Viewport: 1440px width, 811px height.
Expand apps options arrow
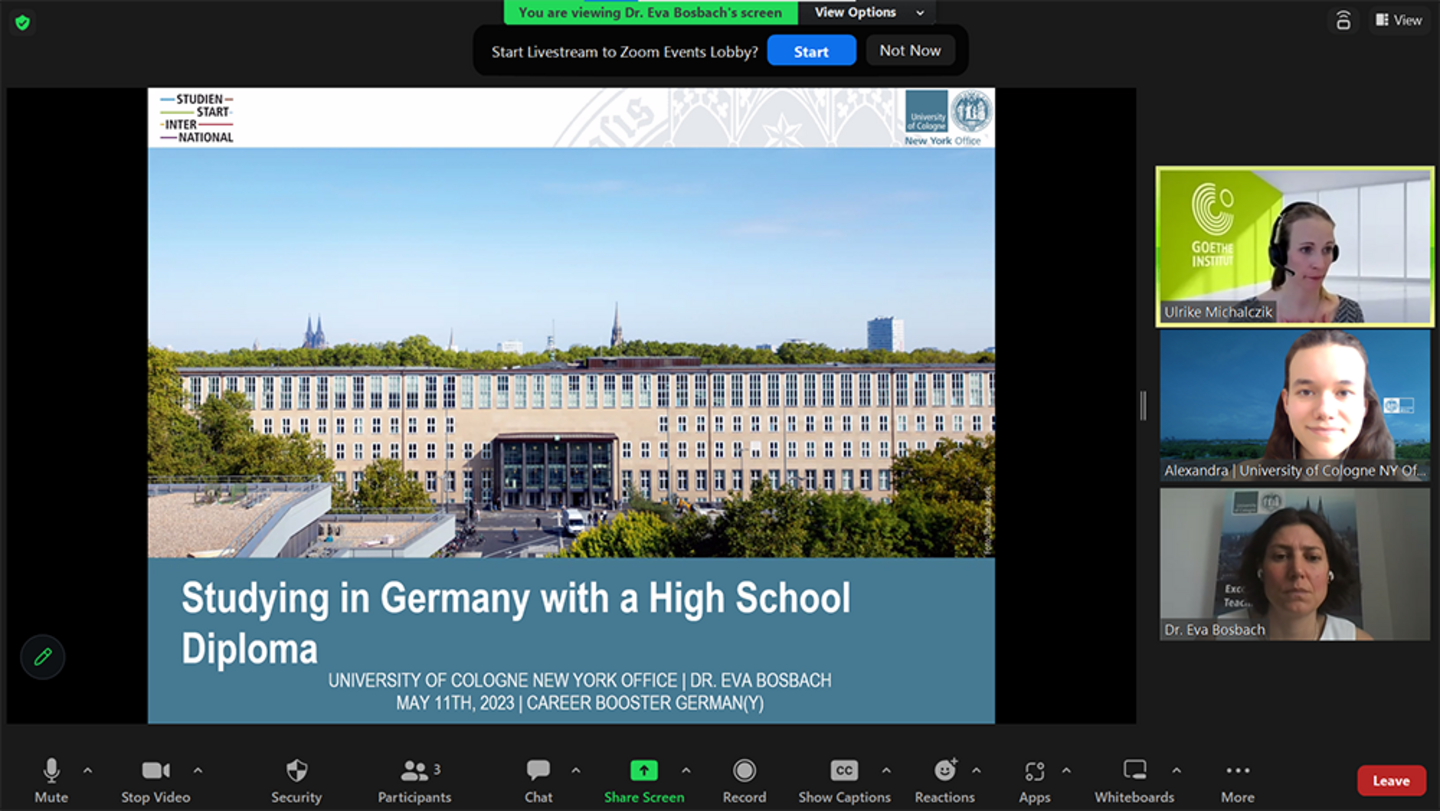coord(1066,771)
